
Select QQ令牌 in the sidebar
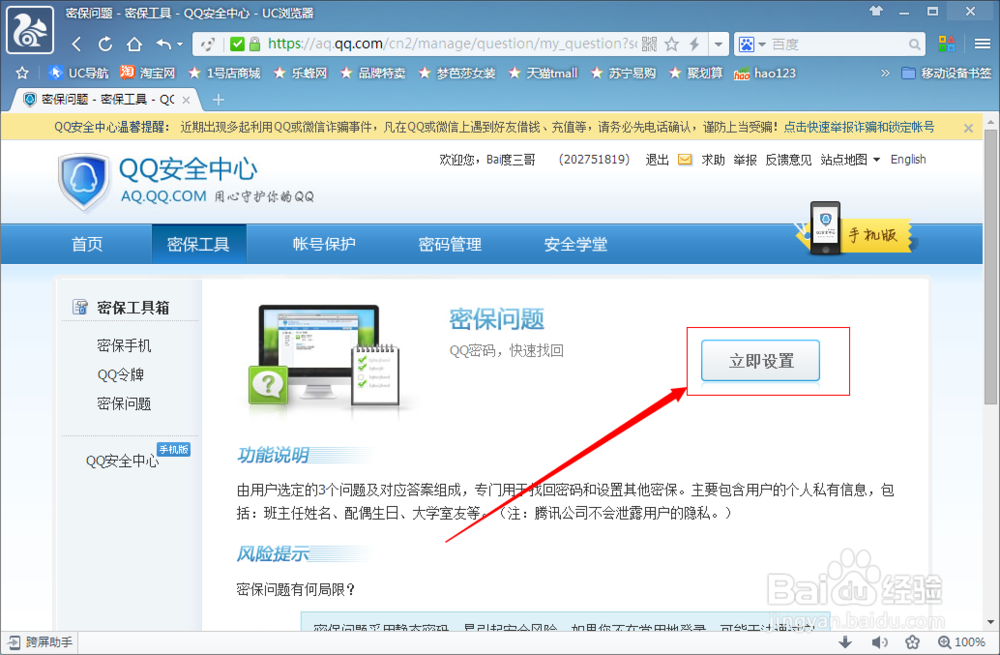pyautogui.click(x=121, y=375)
